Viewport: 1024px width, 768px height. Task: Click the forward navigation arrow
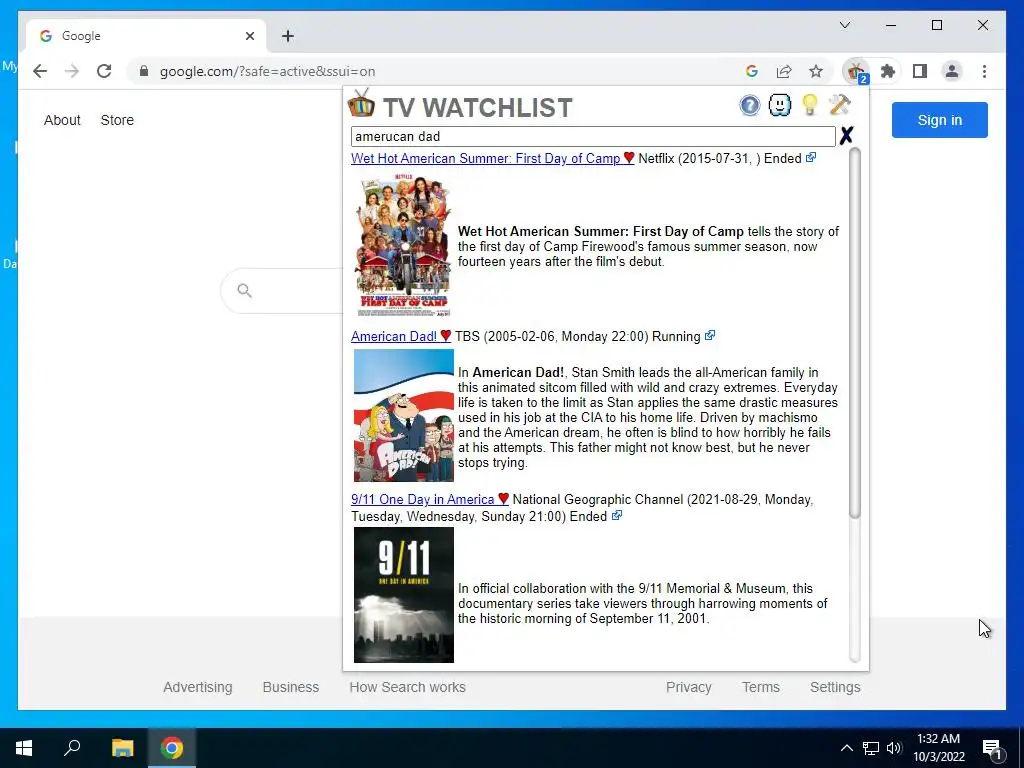pos(72,71)
